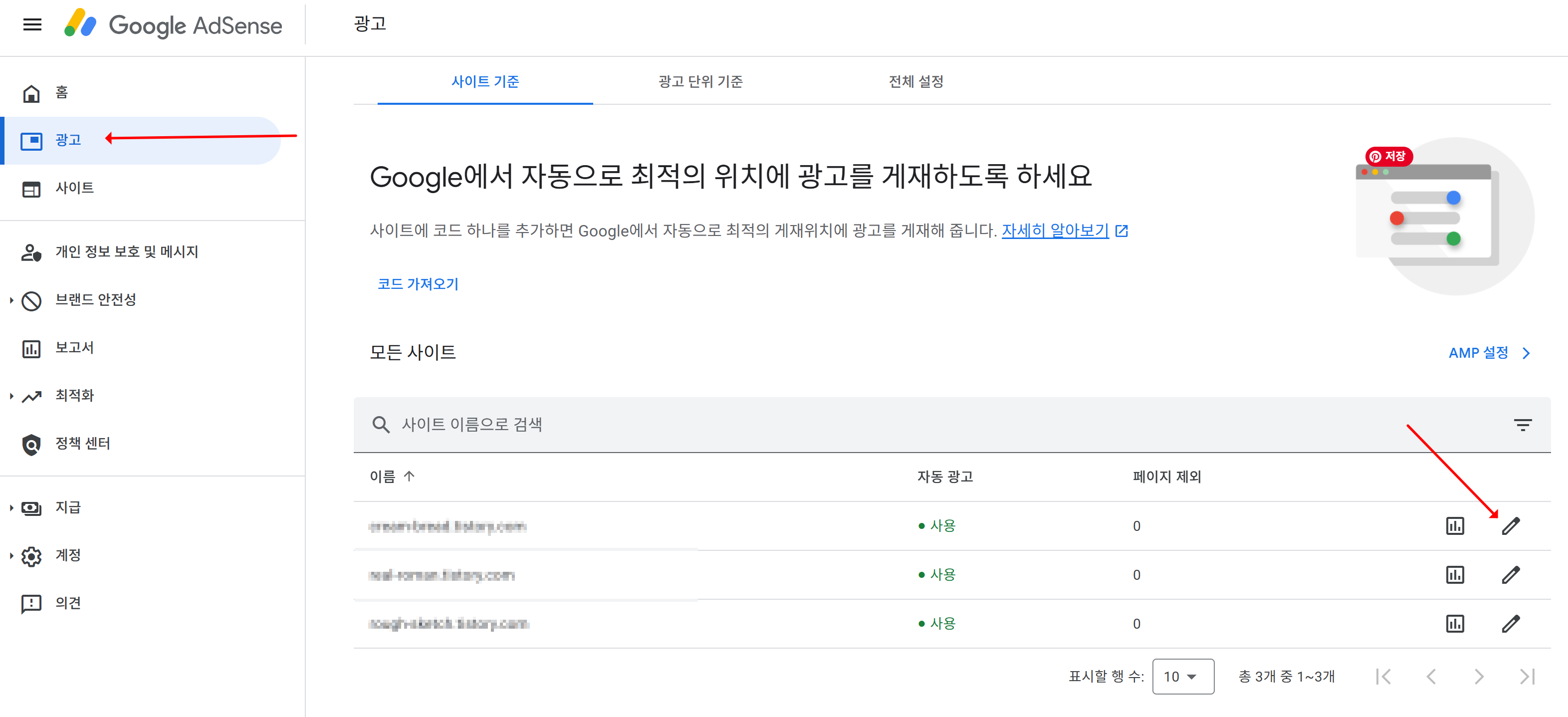Expand the 브랜드 안전성 sidebar section
The image size is (1568, 717).
pos(31,299)
